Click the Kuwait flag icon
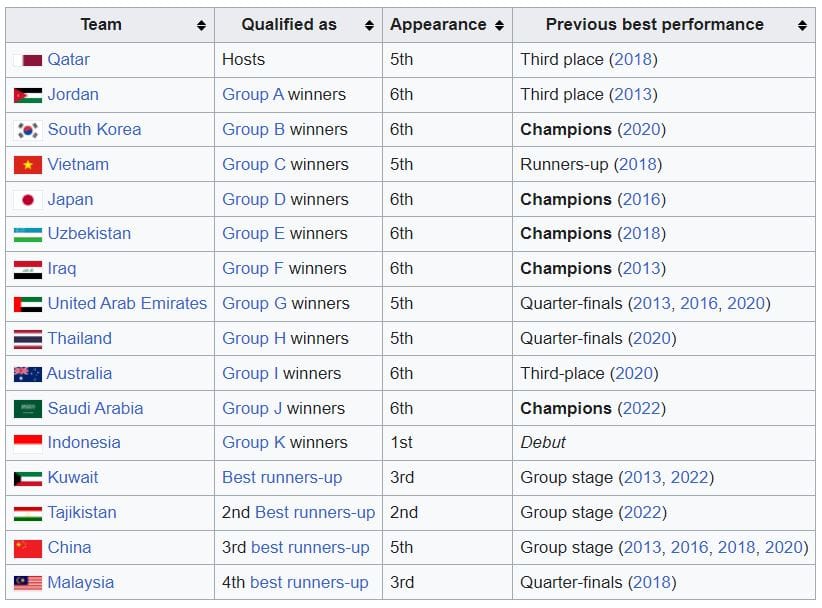 point(28,478)
